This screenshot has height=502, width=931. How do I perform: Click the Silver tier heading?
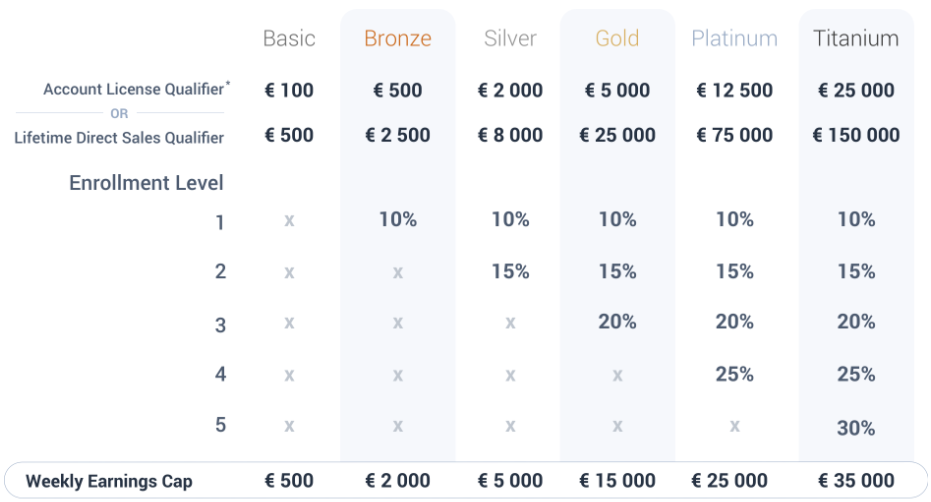510,39
